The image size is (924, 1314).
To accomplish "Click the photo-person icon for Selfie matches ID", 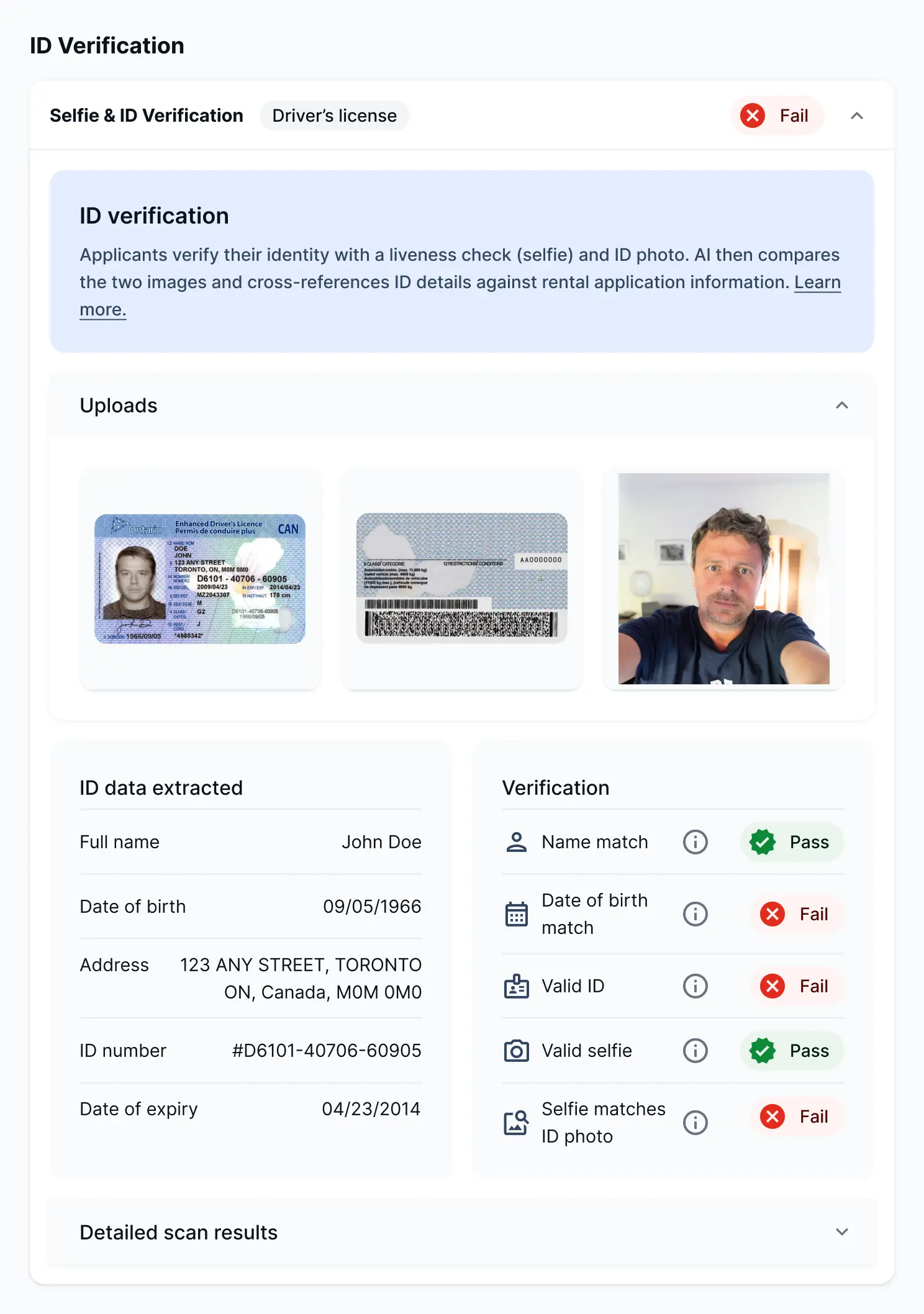I will 516,1123.
